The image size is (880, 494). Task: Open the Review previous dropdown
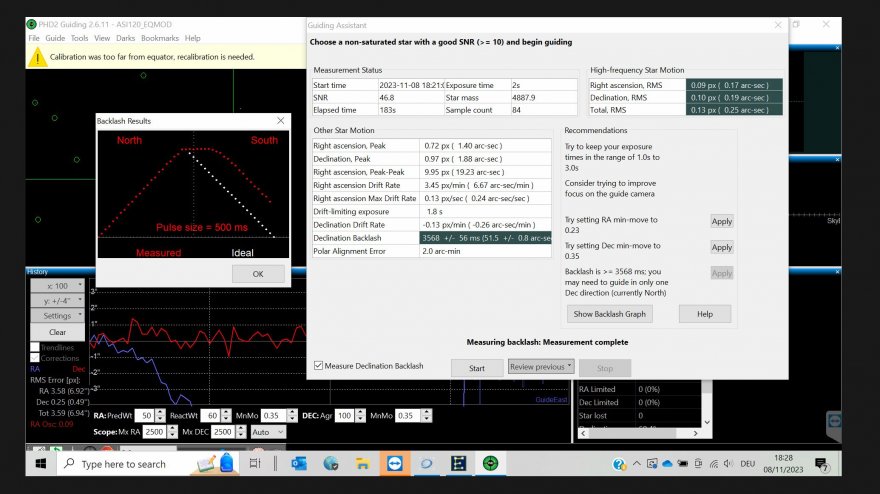(x=541, y=367)
